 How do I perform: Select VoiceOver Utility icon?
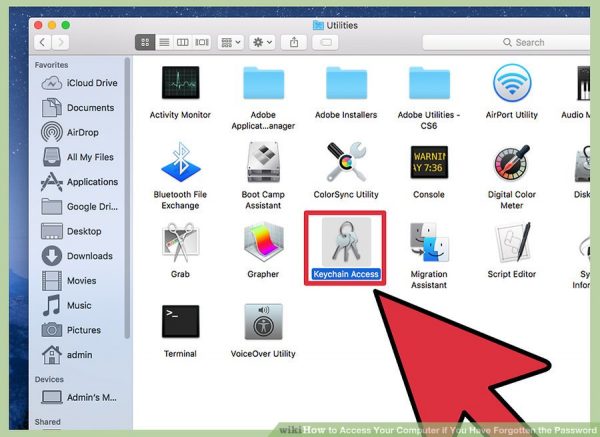[264, 321]
